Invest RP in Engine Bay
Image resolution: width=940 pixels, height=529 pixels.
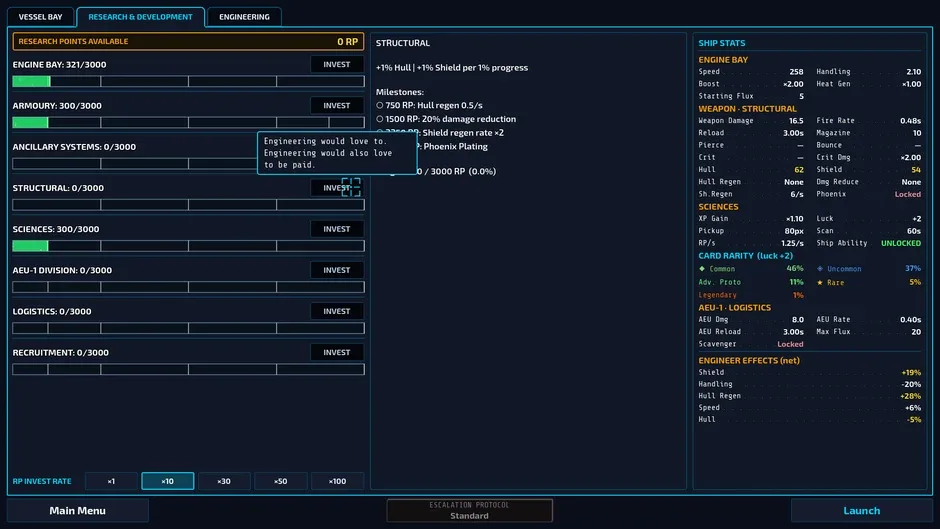tap(337, 64)
